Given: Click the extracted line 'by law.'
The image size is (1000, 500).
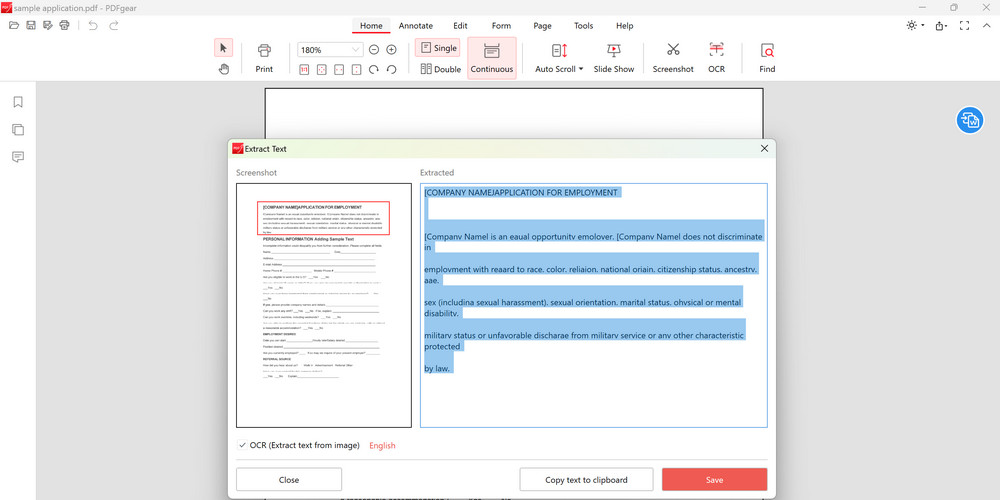Looking at the screenshot, I should [x=438, y=369].
